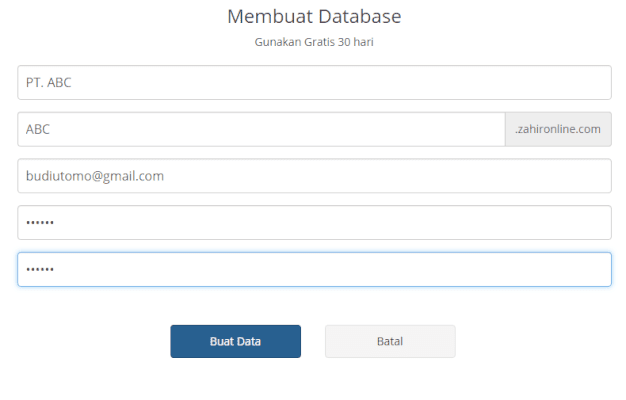Image resolution: width=626 pixels, height=400 pixels.
Task: Click the .zahironline.com domain suffix label
Action: tap(557, 129)
